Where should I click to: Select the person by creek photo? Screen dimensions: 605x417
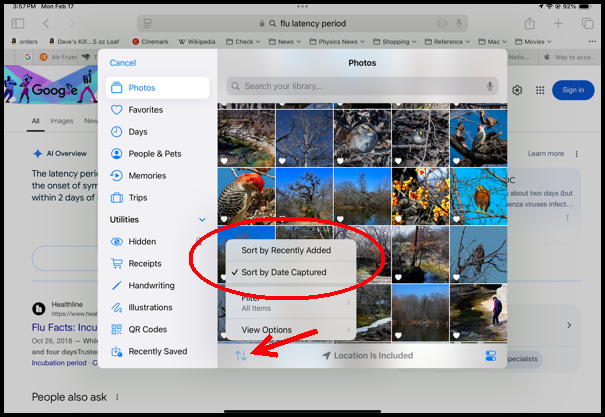[x=478, y=313]
